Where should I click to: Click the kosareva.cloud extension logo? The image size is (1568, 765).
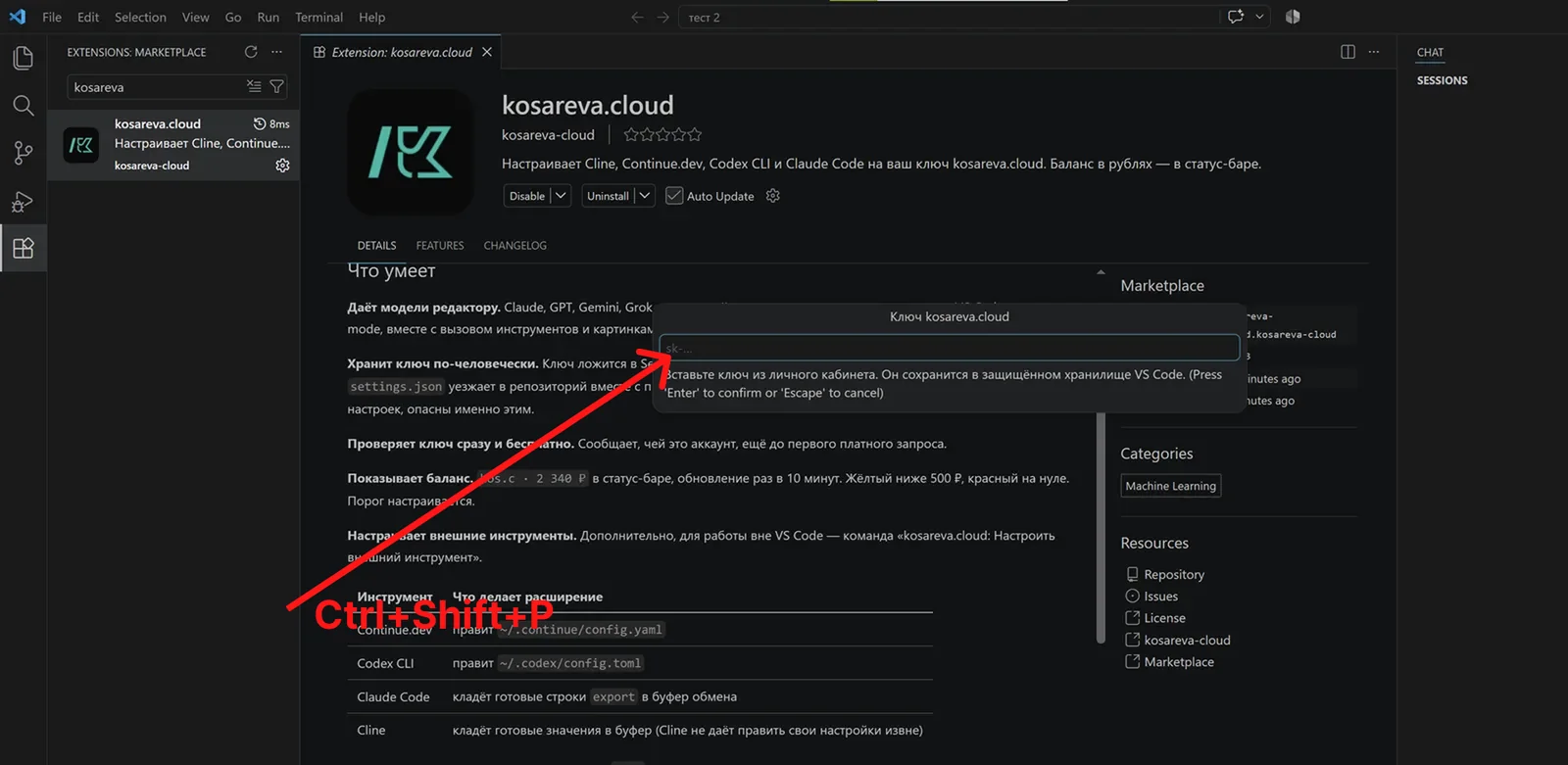(411, 152)
